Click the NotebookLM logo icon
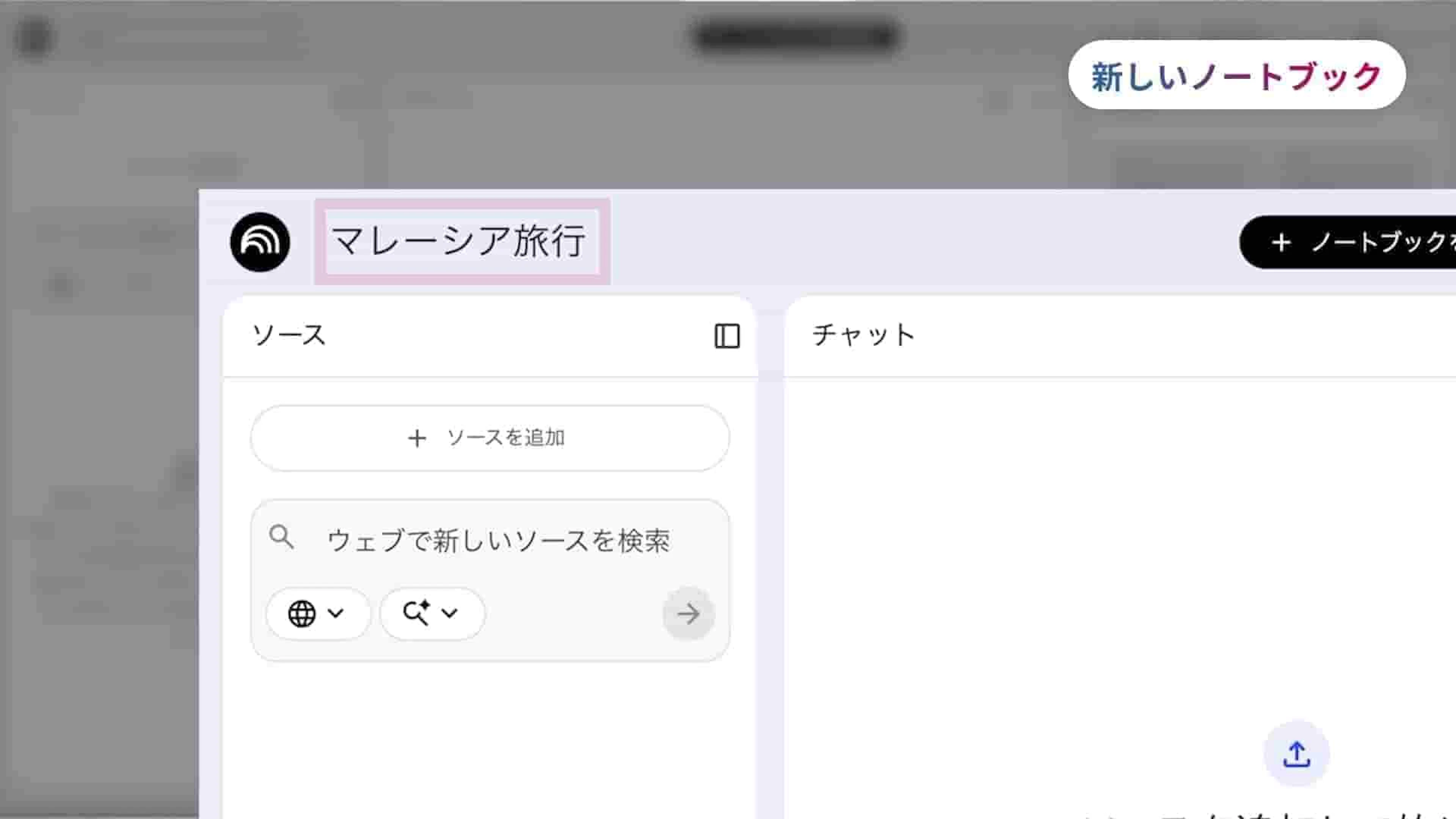This screenshot has width=1456, height=819. [260, 242]
